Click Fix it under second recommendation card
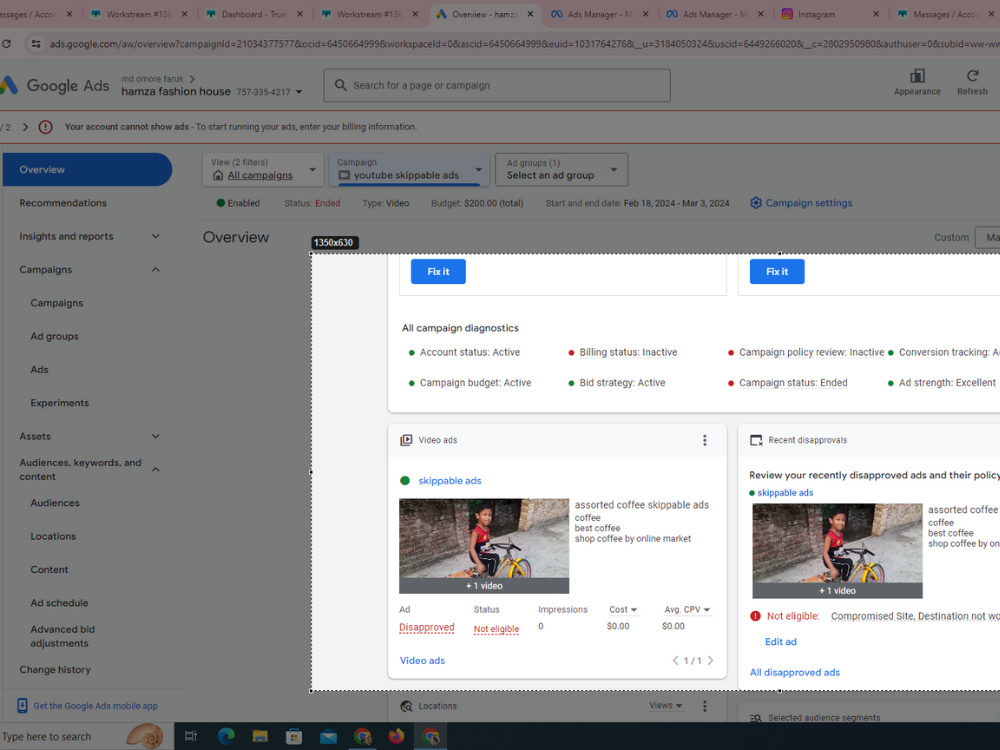Viewport: 1000px width, 750px height. click(x=777, y=272)
